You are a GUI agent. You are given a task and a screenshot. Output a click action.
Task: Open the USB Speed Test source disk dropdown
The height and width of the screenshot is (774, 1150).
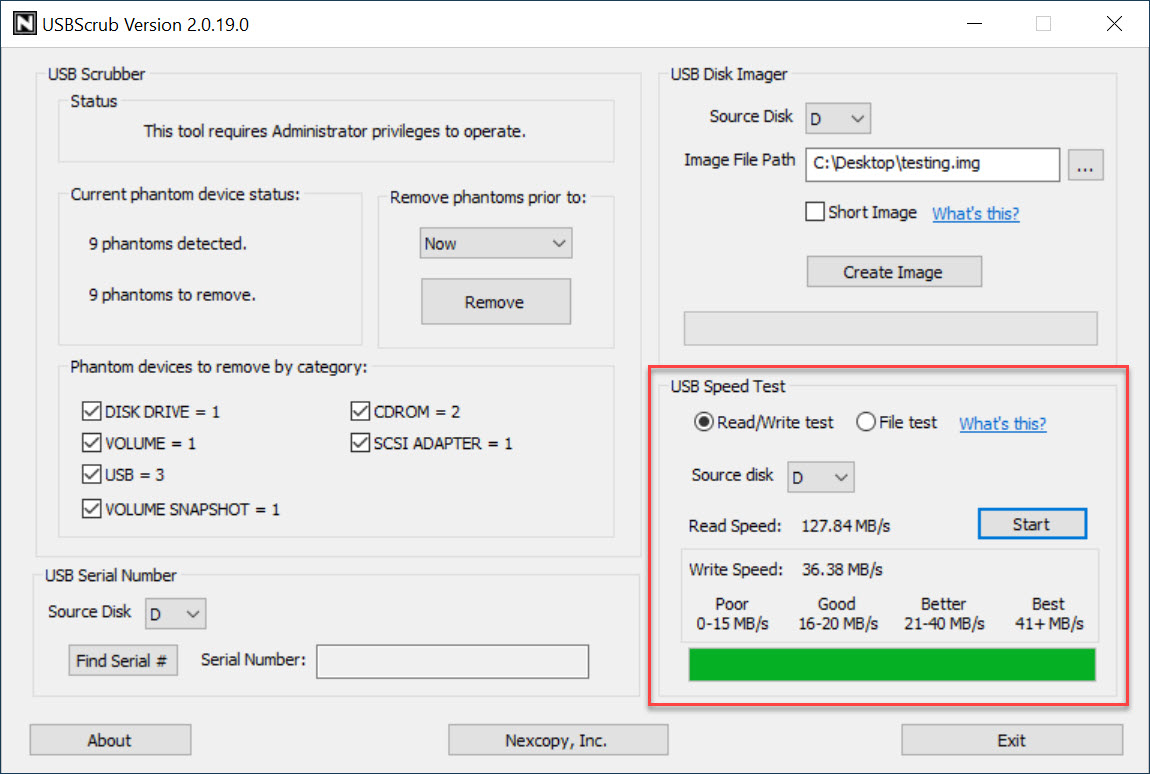tap(821, 478)
